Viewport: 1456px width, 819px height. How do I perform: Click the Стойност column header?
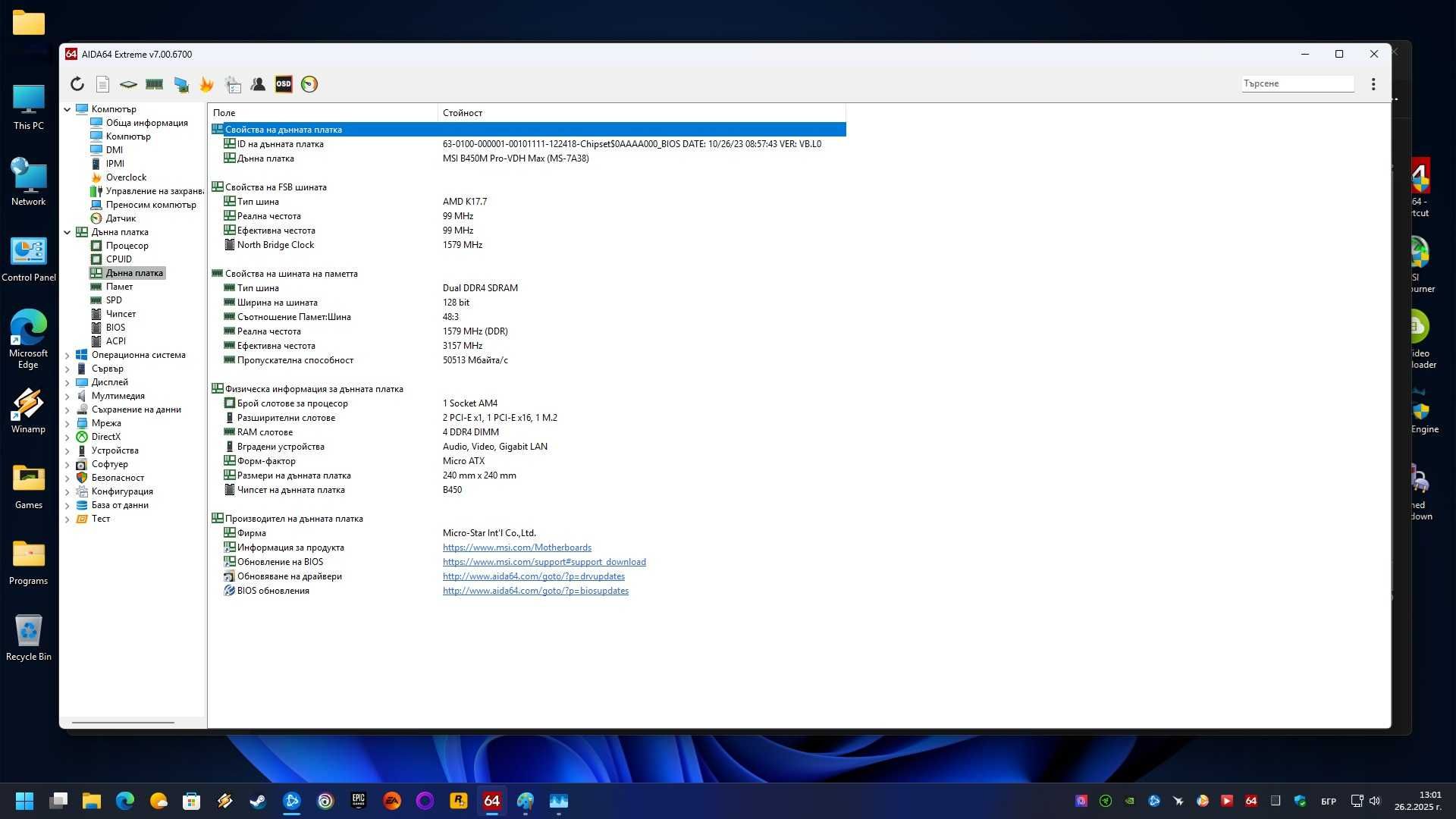tap(642, 113)
